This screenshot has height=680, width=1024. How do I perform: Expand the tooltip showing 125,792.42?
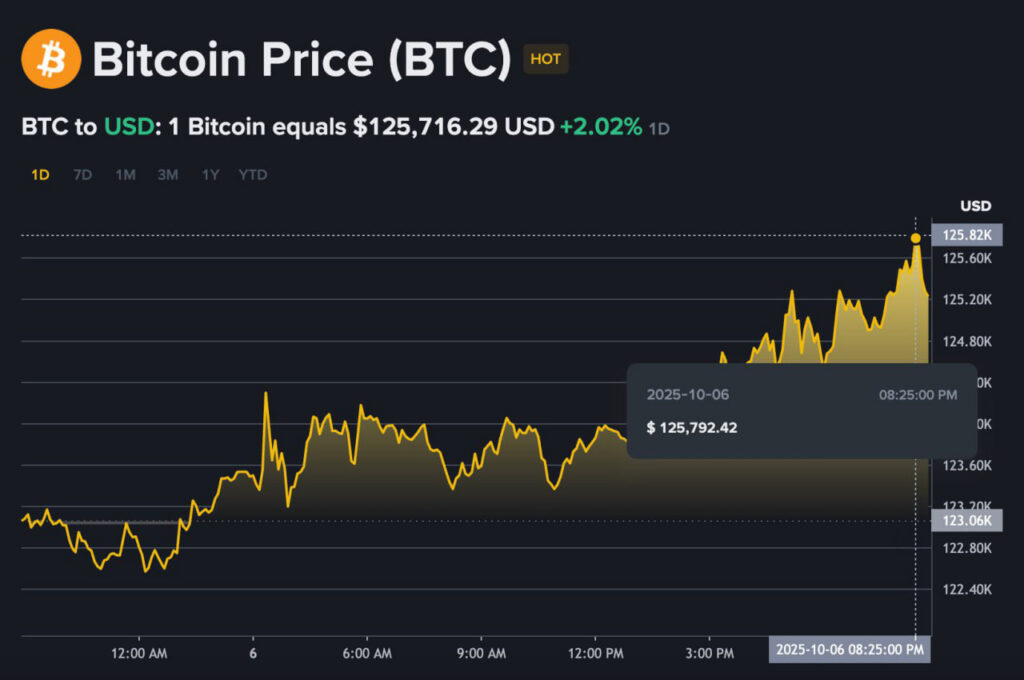click(800, 410)
